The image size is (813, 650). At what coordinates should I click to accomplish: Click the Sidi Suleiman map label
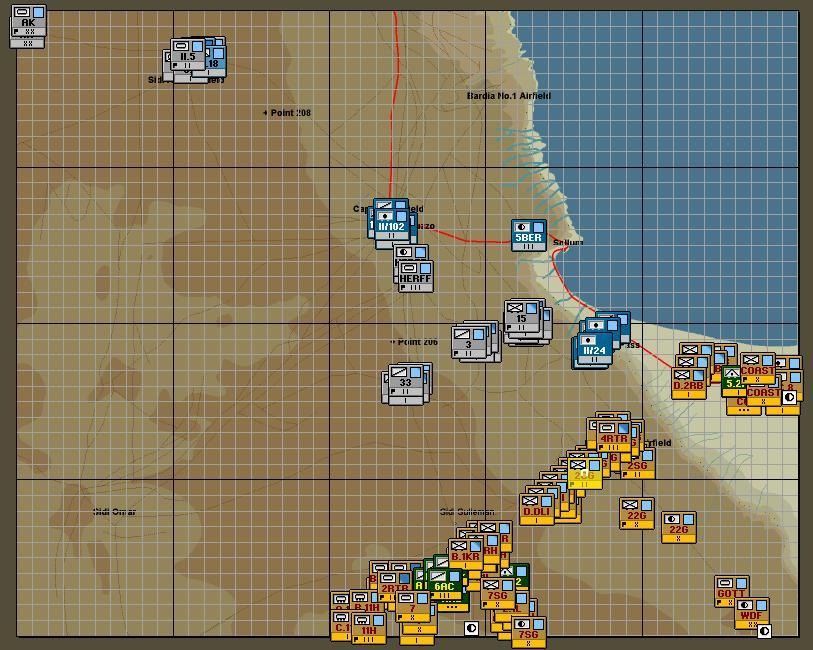pos(467,512)
